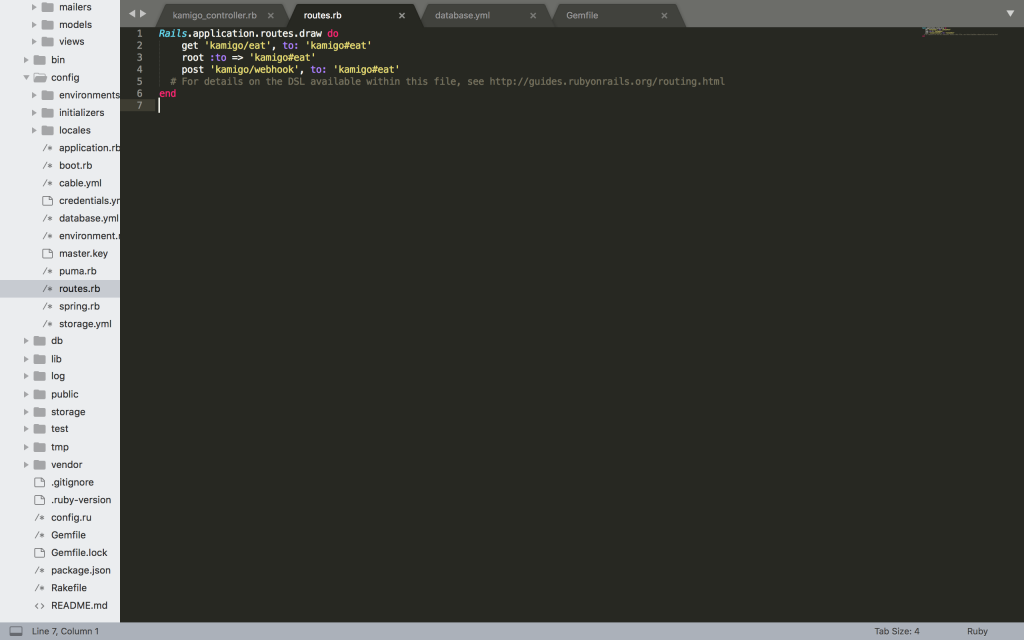Open database.yml in the sidebar
This screenshot has height=640, width=1024.
89,219
